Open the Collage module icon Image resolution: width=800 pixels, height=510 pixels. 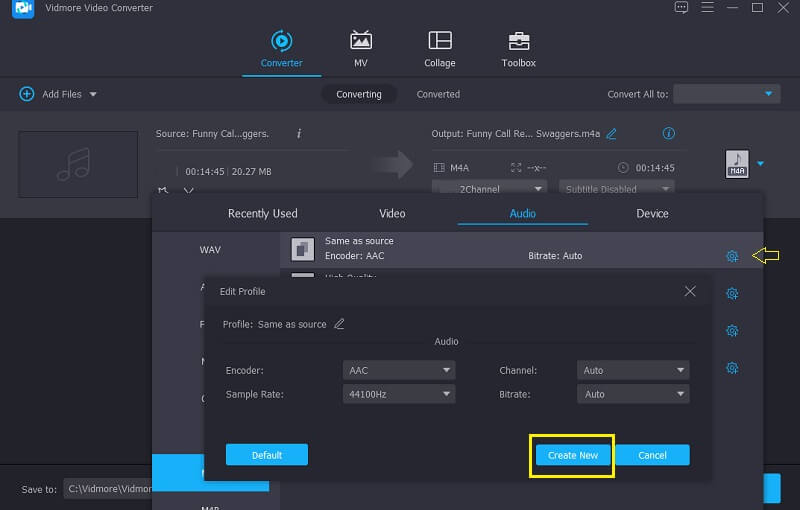pyautogui.click(x=439, y=42)
